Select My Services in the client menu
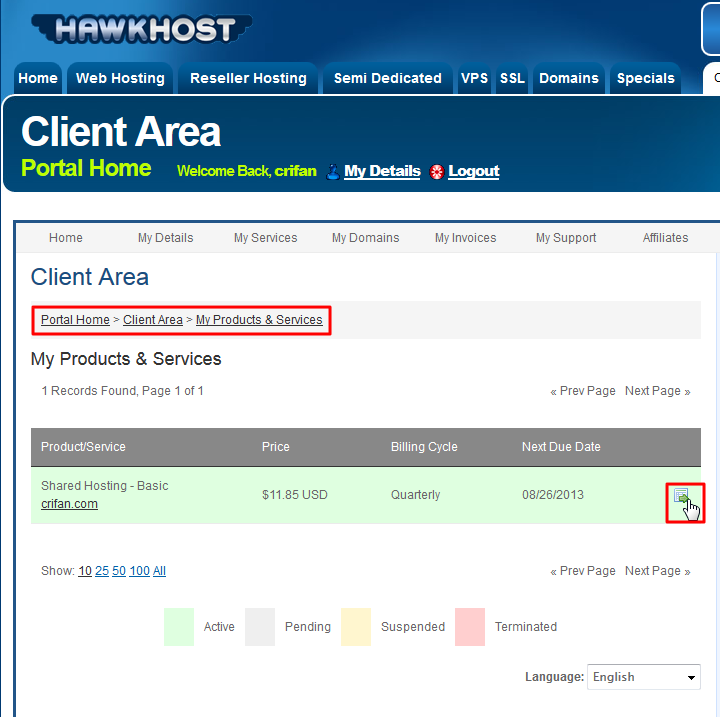Screen dimensions: 720x717 coord(265,237)
